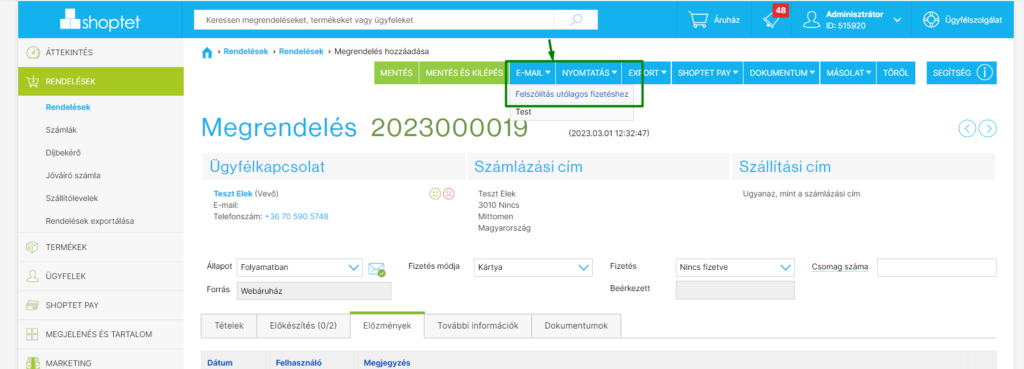Open the Teszt Elek customer link
Screen dimensions: 1024x369
[233, 194]
